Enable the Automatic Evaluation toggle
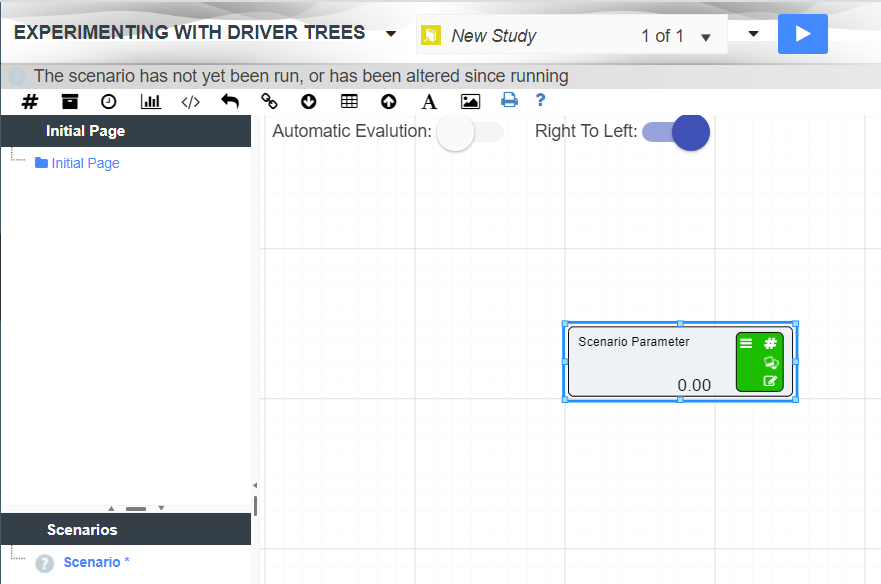 click(469, 132)
